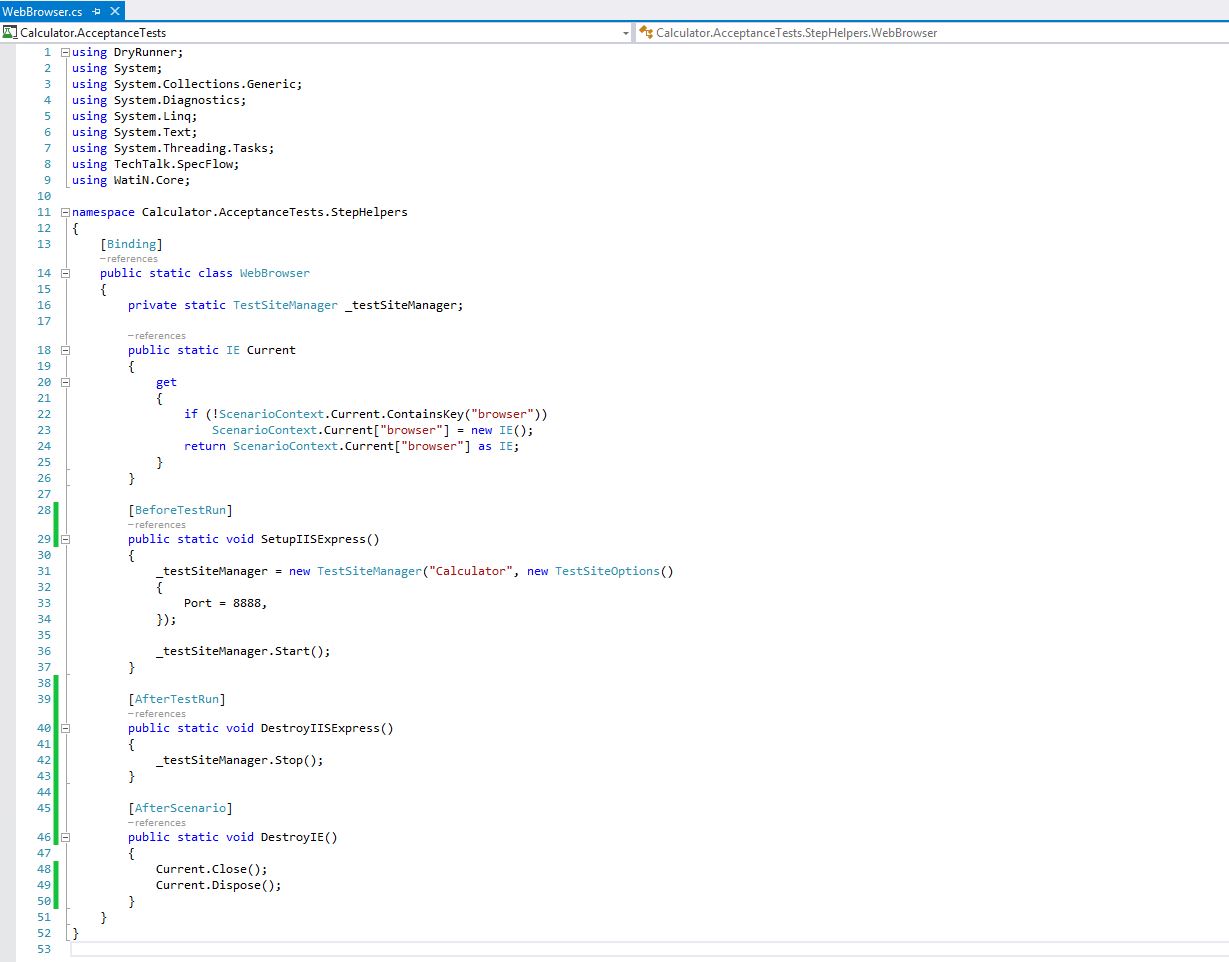Click ContainsKey in the if condition
Viewport: 1229px width, 962px height.
pyautogui.click(x=426, y=414)
